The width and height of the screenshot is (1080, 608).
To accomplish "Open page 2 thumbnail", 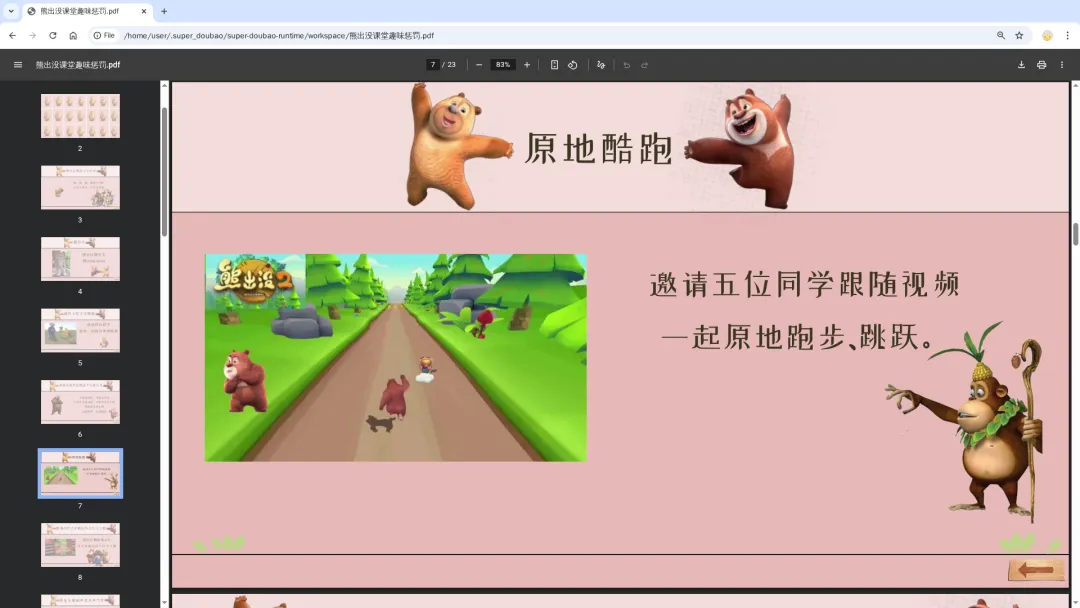I will pos(80,116).
